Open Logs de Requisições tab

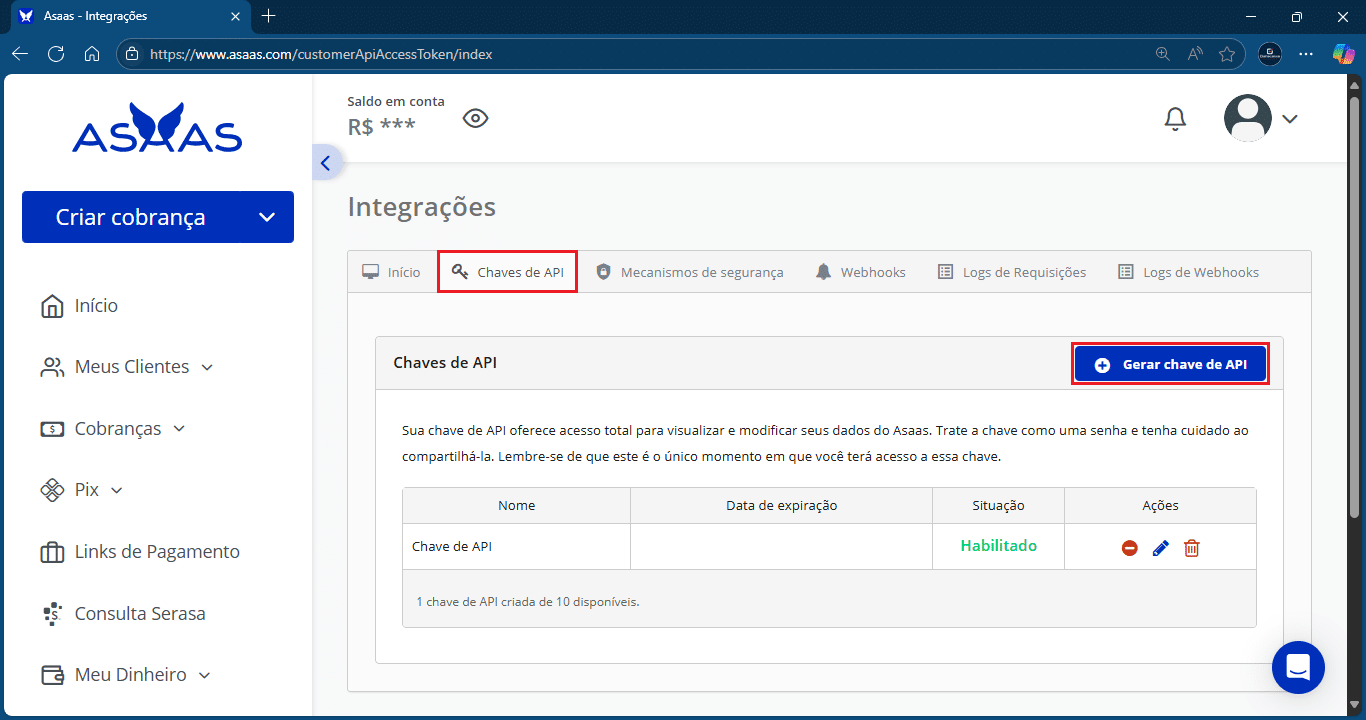point(1012,272)
